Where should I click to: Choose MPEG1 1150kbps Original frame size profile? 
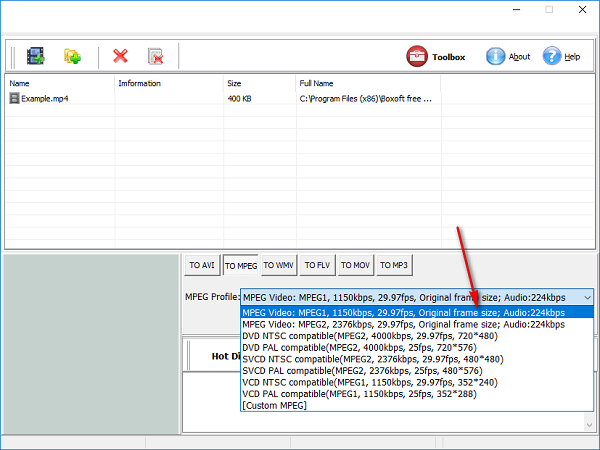(x=417, y=313)
